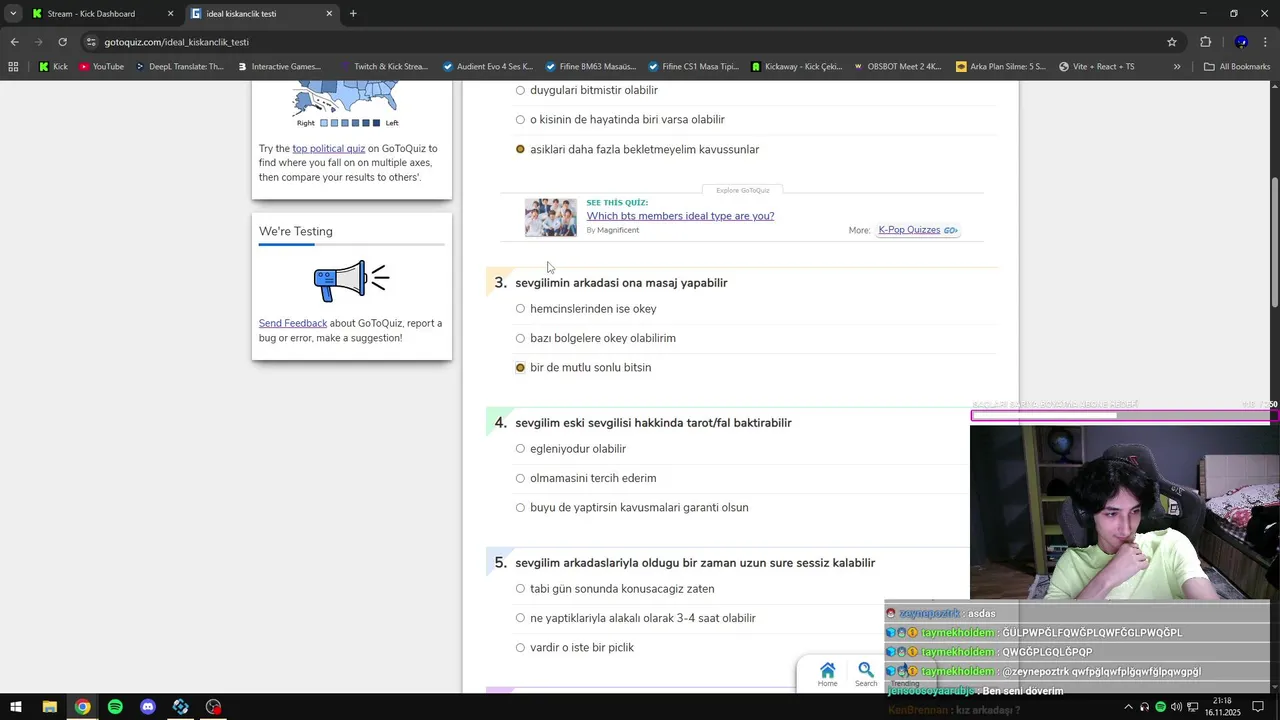Open the tab search dropdown arrow
This screenshot has height=720, width=1280.
(x=13, y=14)
